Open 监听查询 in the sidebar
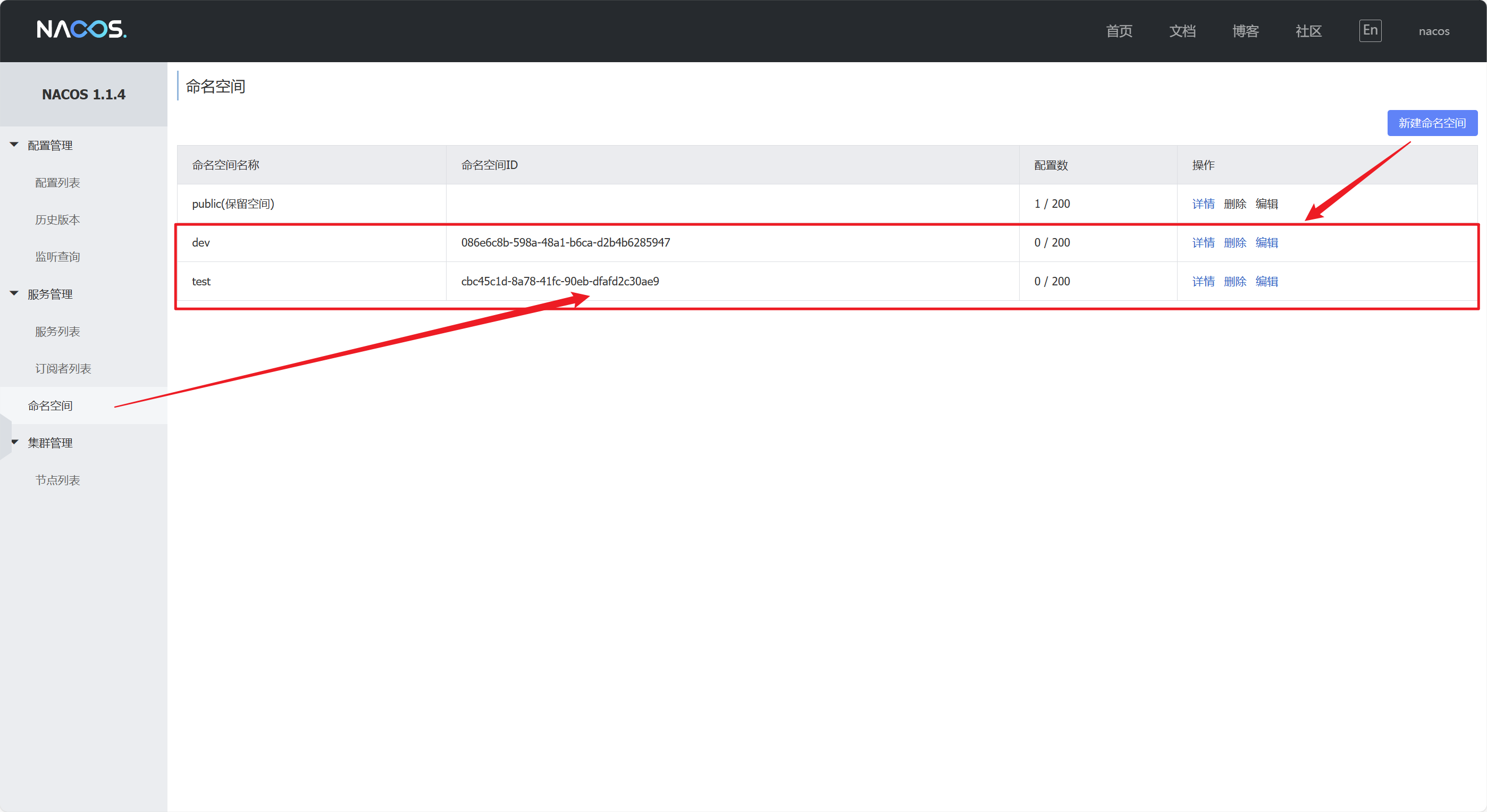Image resolution: width=1487 pixels, height=812 pixels. (x=58, y=257)
